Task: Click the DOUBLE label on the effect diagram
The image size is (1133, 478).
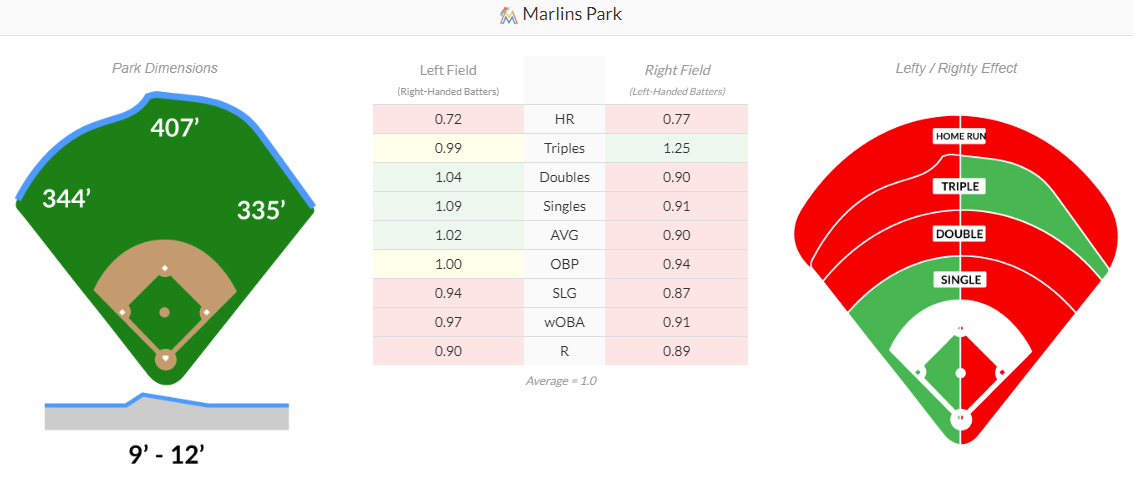Action: (960, 234)
